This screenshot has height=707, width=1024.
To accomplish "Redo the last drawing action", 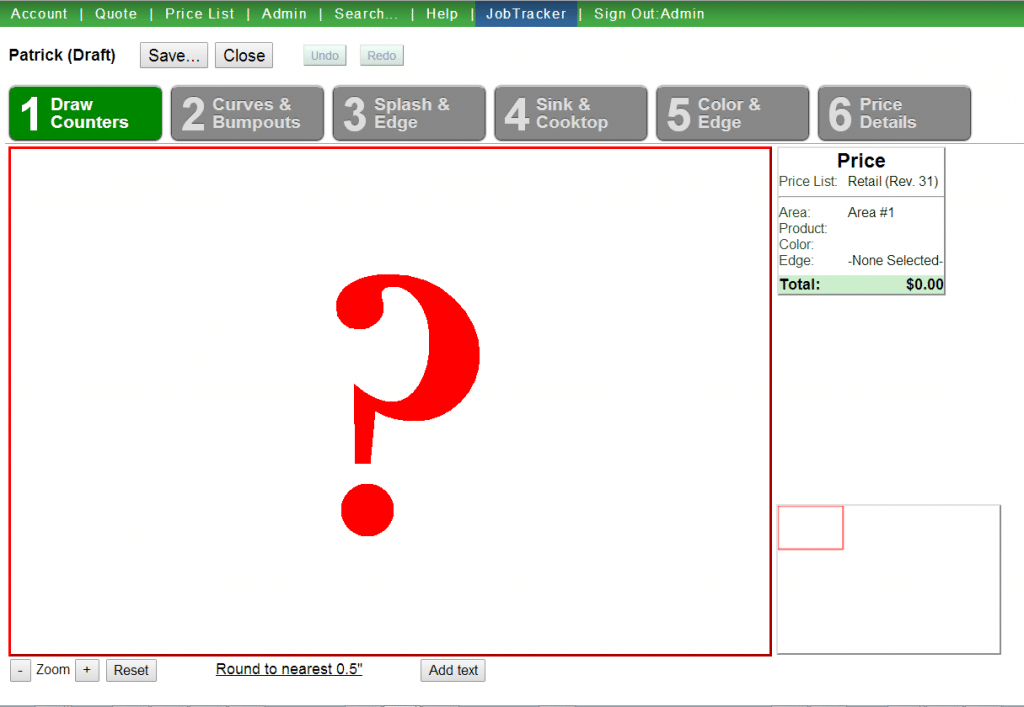I will (x=381, y=55).
